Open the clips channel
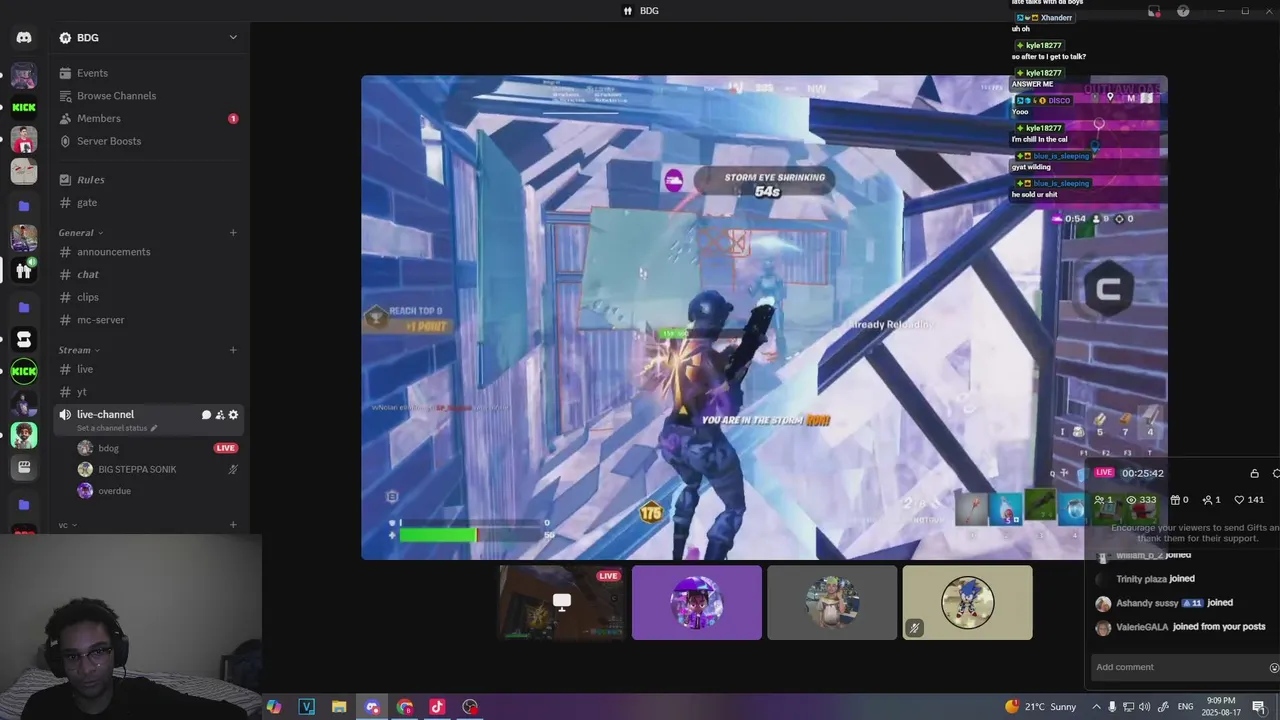This screenshot has width=1280, height=720. click(x=149, y=297)
